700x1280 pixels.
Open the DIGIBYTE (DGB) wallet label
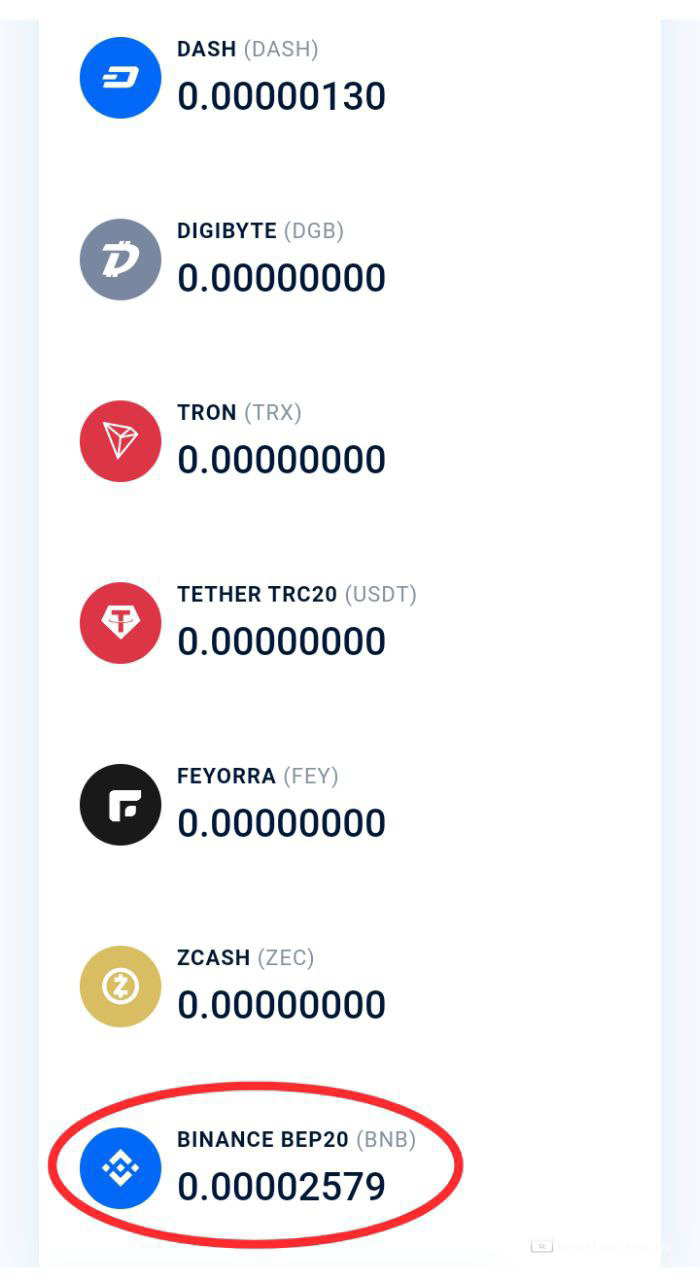[x=260, y=231]
